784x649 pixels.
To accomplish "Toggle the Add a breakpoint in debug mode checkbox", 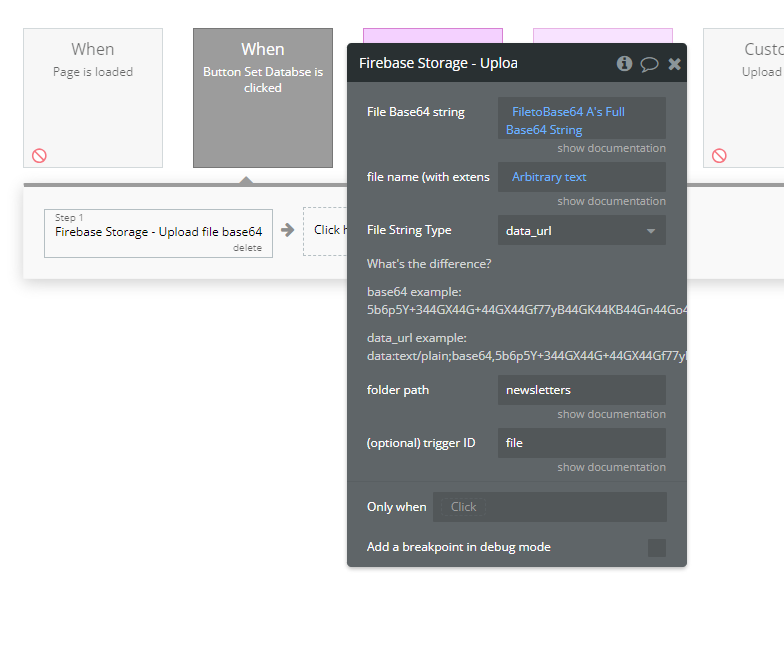I will pos(656,548).
